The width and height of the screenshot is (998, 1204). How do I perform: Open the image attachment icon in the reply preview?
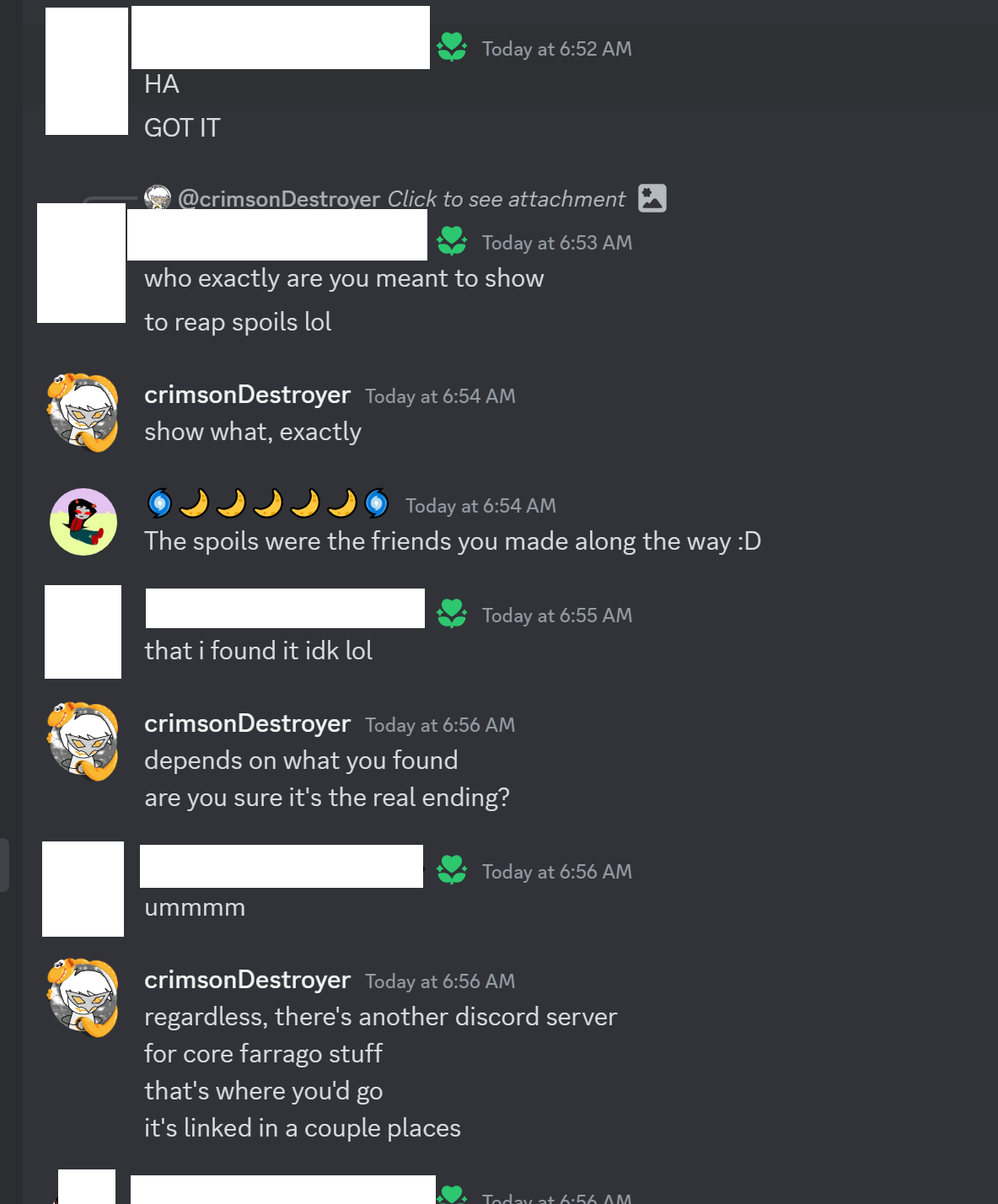[652, 198]
